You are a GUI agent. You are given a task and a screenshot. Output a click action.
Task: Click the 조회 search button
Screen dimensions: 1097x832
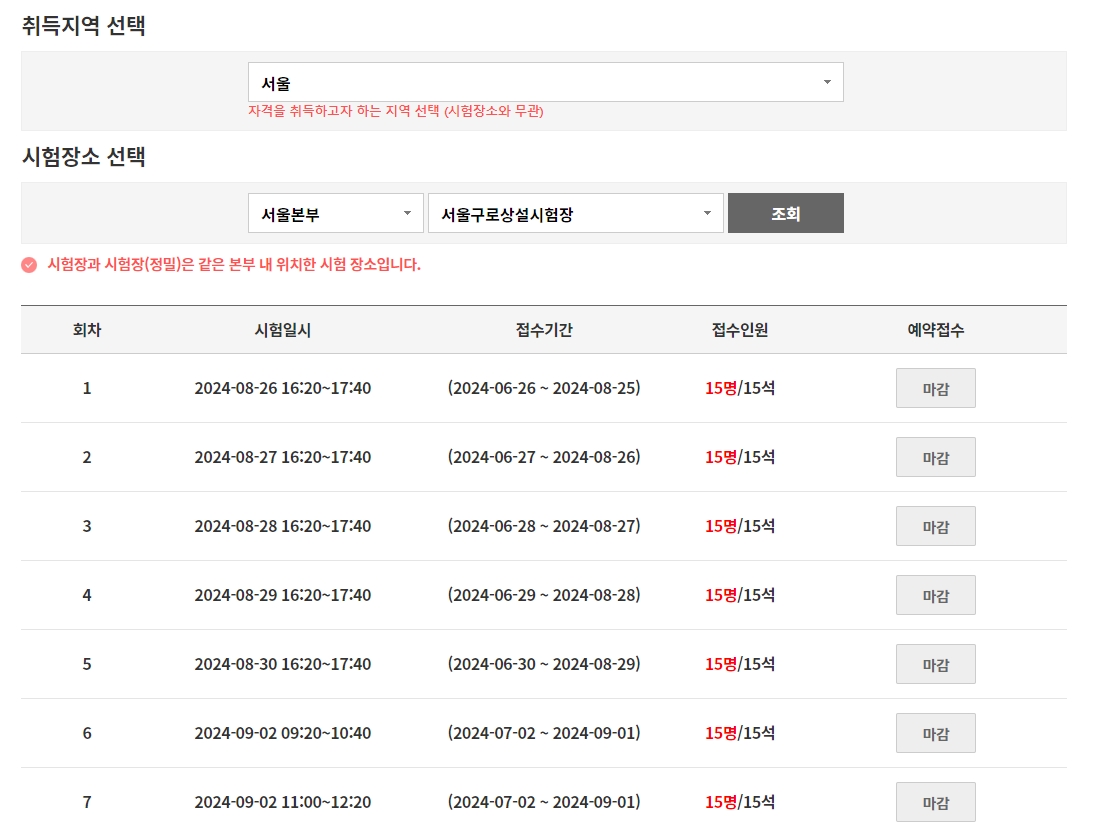(786, 213)
